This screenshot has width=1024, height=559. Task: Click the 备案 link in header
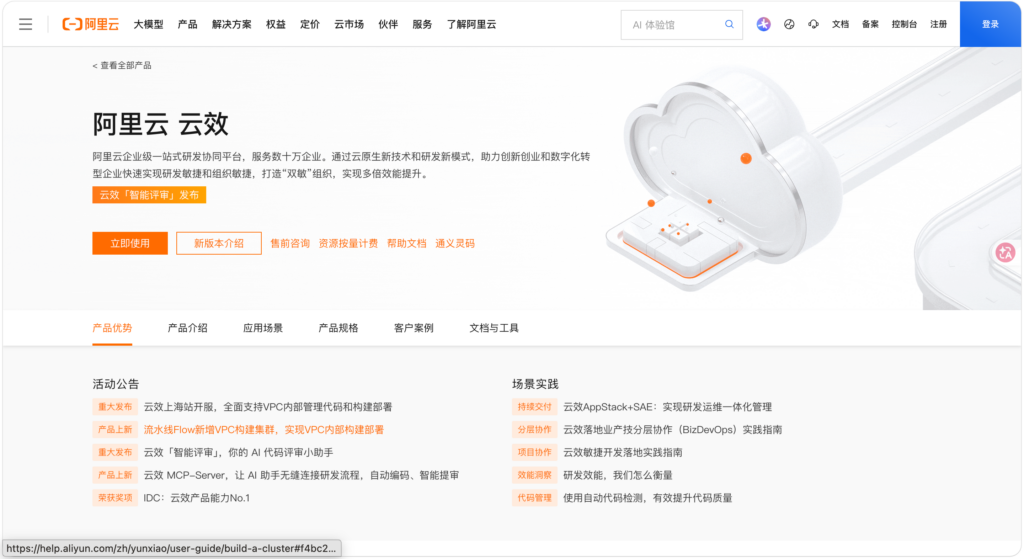870,24
